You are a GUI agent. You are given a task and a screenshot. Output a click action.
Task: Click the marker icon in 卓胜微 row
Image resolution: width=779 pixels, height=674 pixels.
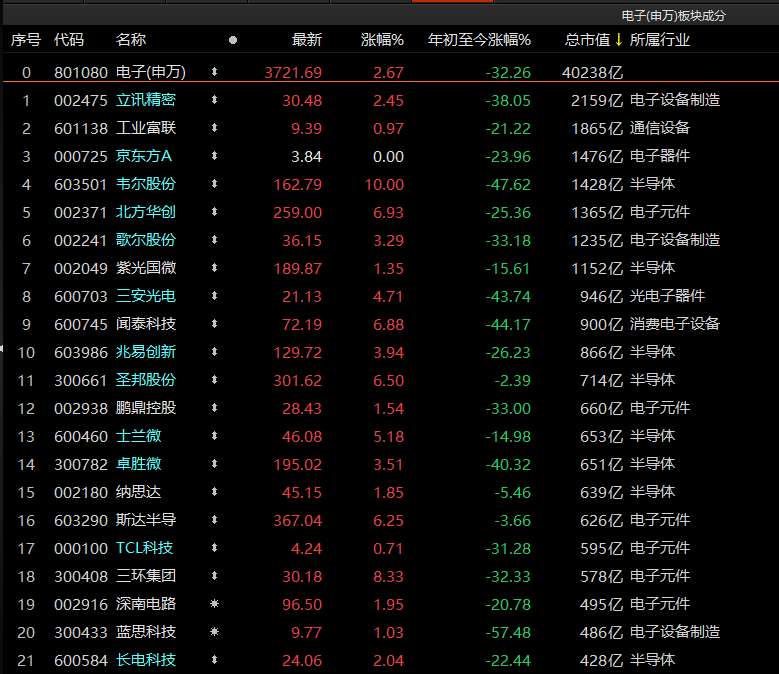(x=214, y=464)
